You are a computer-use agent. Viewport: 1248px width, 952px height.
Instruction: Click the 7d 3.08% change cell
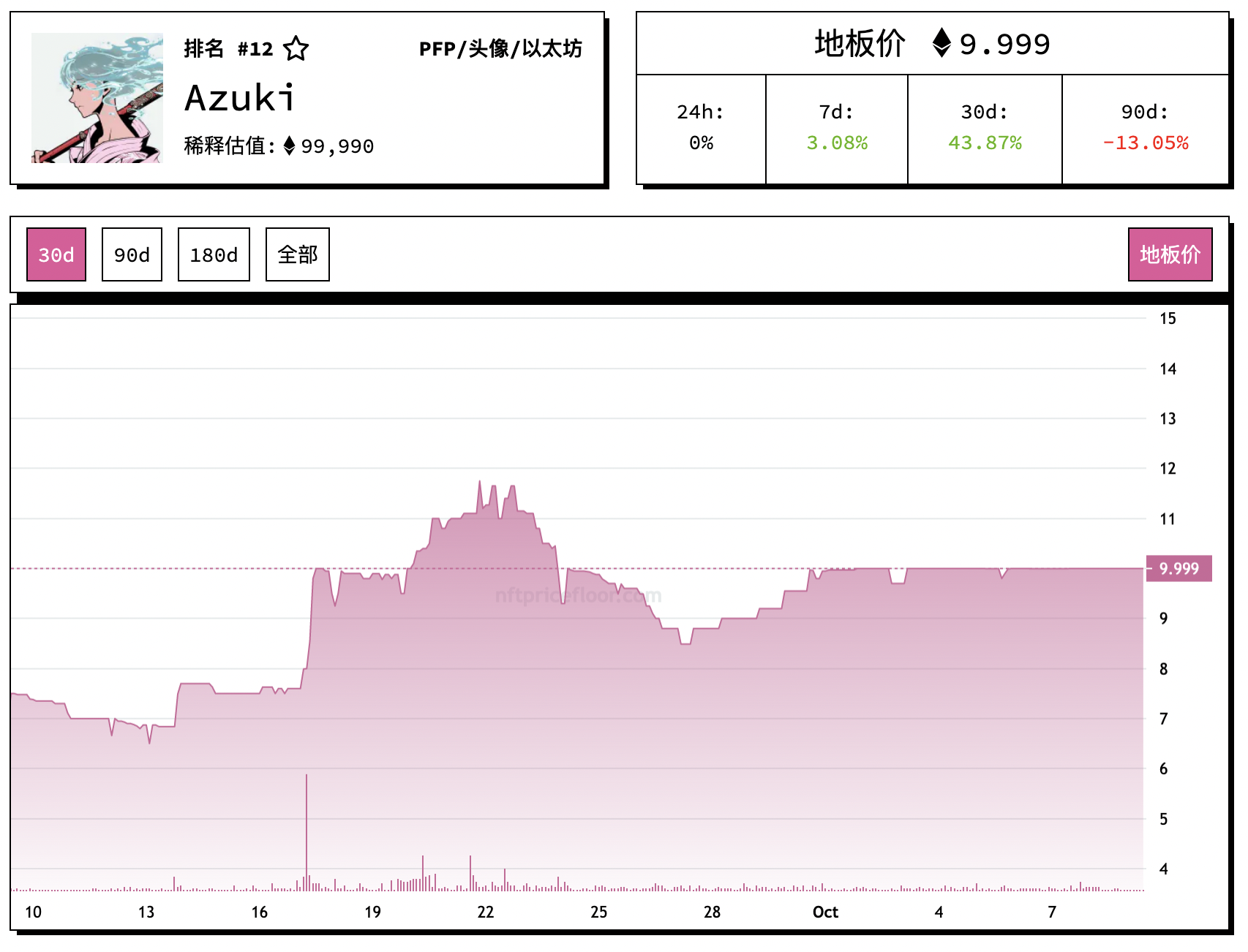click(837, 129)
